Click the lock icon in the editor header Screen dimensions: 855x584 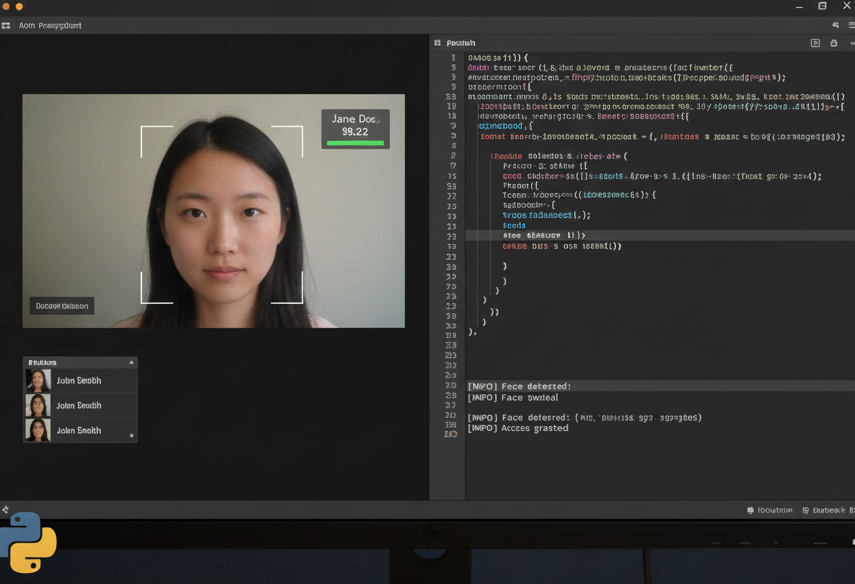click(834, 43)
